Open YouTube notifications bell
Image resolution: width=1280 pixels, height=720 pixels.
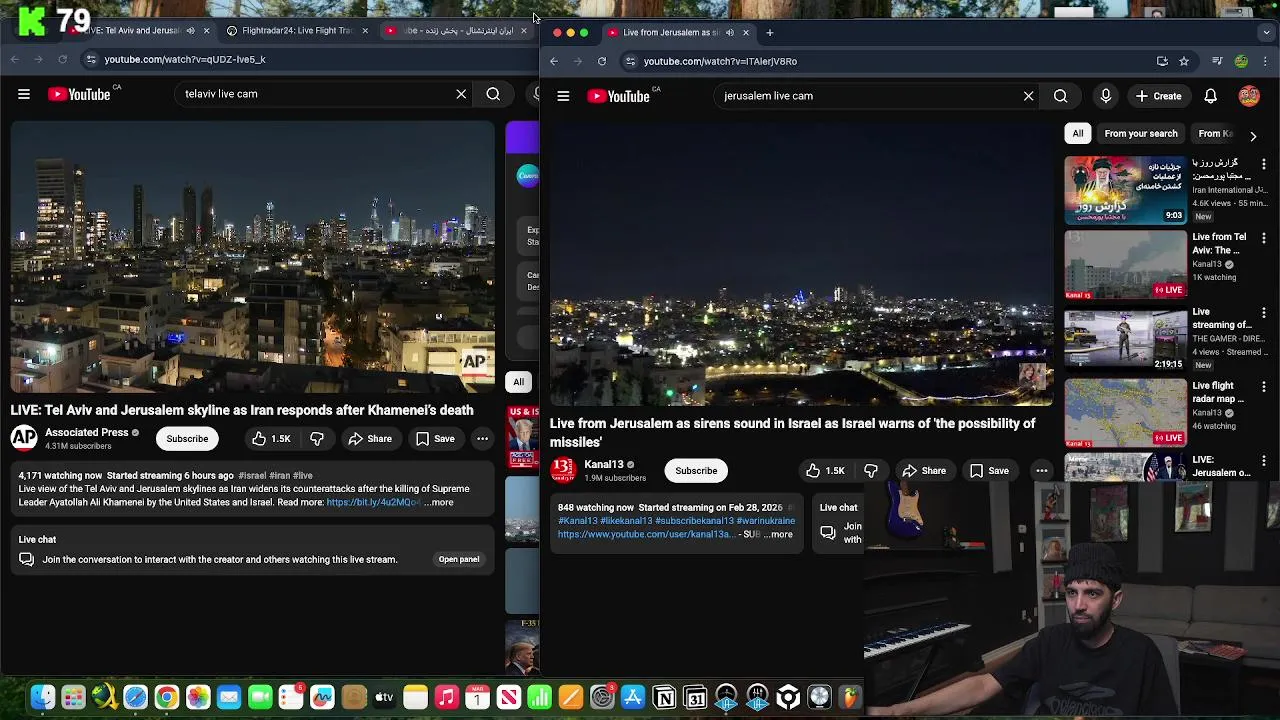[1210, 96]
